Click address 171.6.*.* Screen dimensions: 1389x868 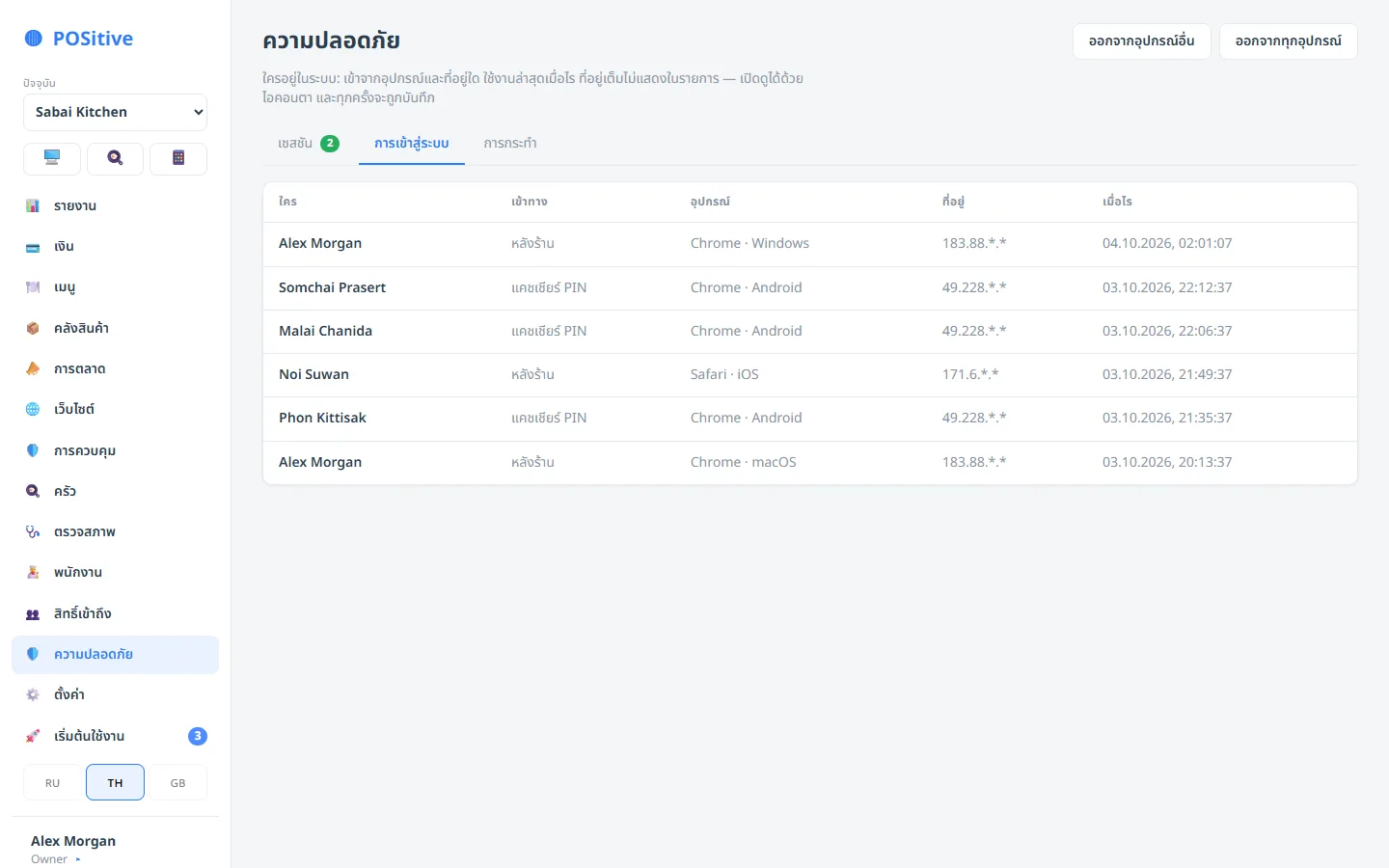pos(970,374)
